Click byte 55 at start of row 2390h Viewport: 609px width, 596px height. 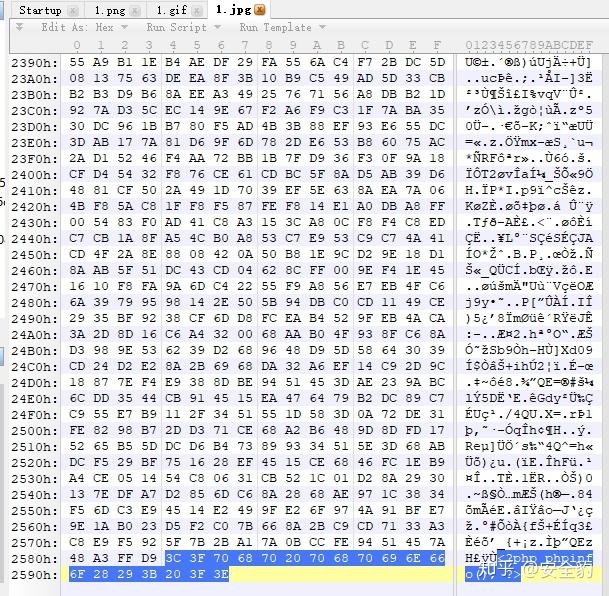(x=77, y=62)
